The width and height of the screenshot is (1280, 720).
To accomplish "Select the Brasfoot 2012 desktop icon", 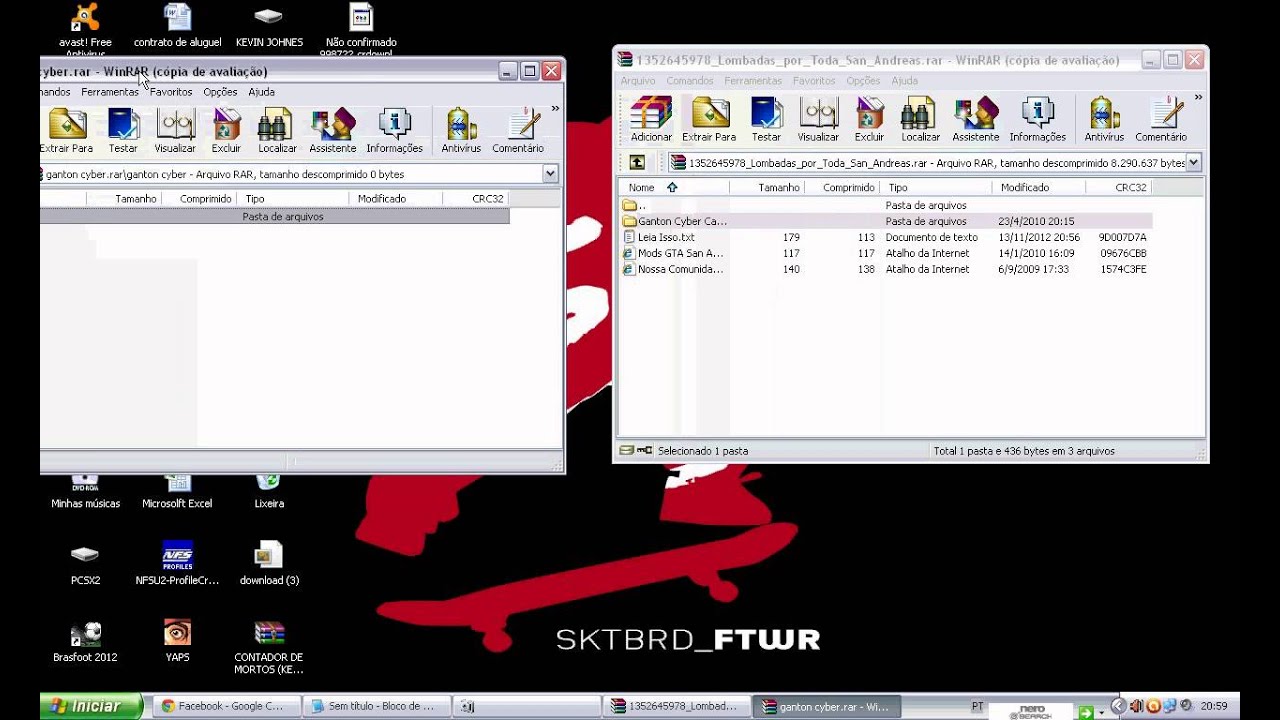I will 85,641.
